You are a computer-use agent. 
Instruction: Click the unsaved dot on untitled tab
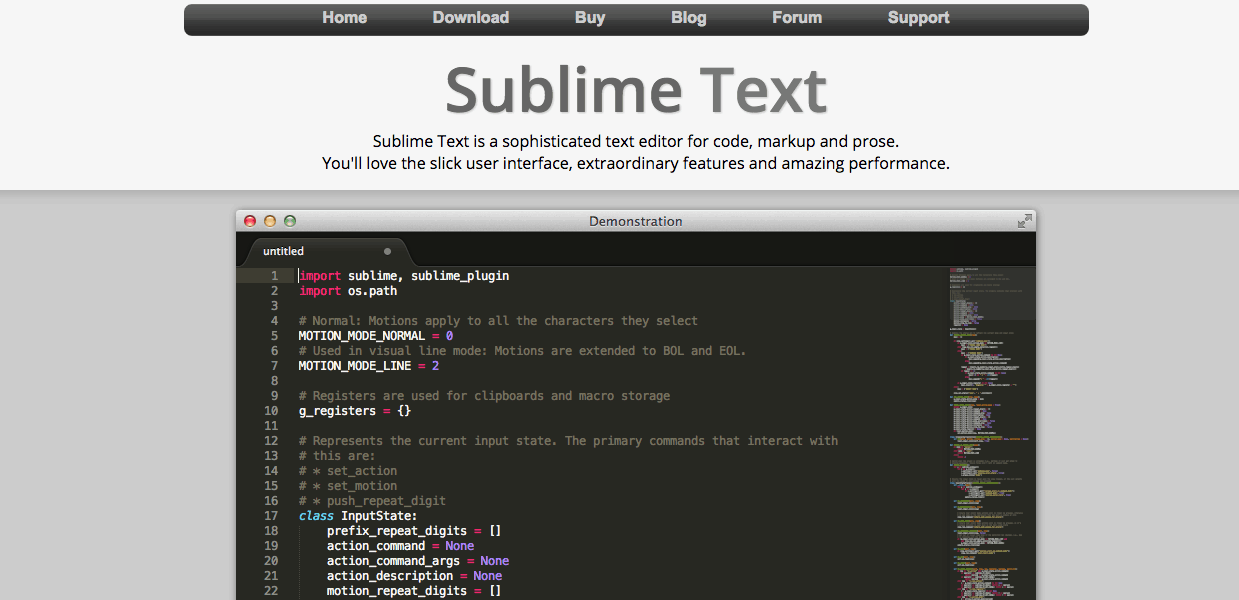tap(387, 251)
